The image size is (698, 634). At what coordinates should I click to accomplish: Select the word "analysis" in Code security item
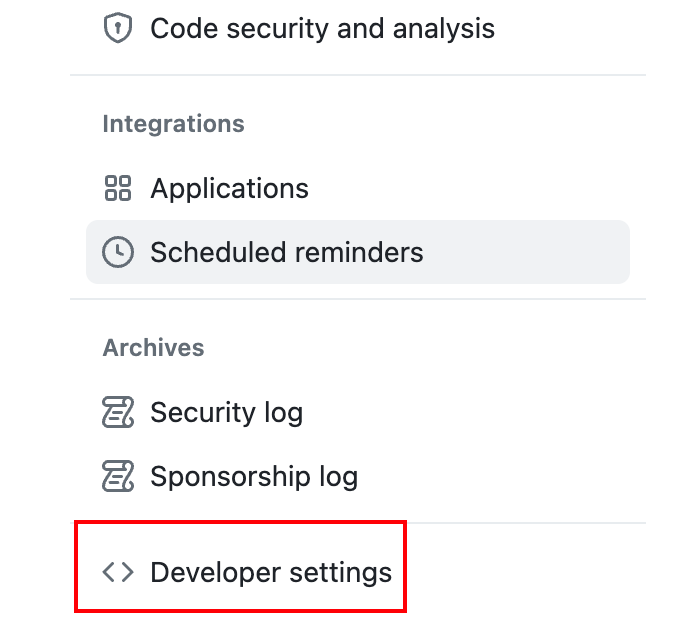coord(443,29)
